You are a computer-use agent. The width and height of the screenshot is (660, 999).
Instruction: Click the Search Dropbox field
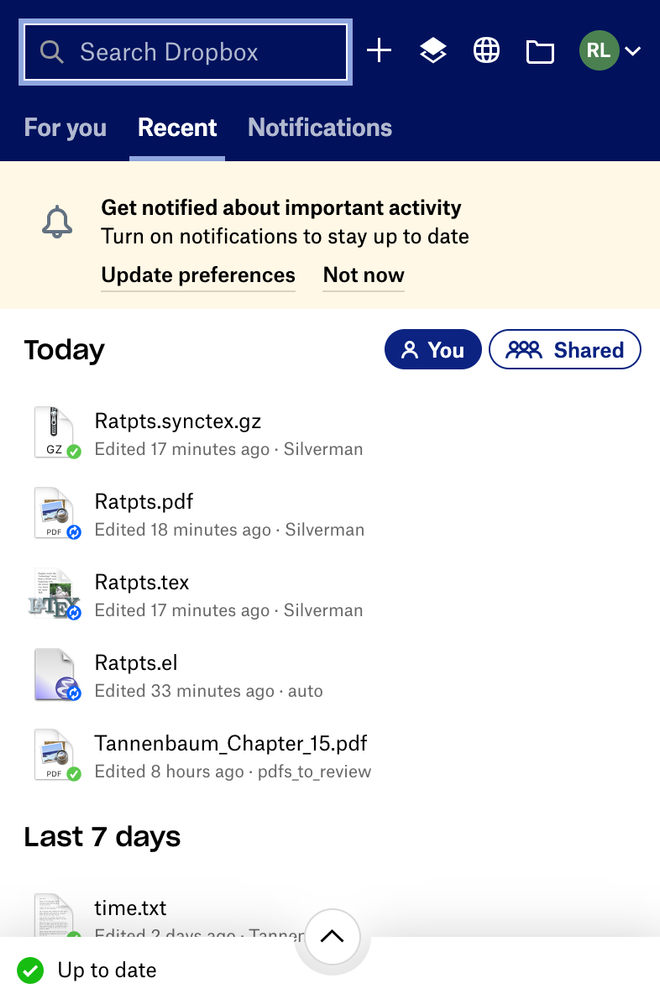pyautogui.click(x=185, y=52)
